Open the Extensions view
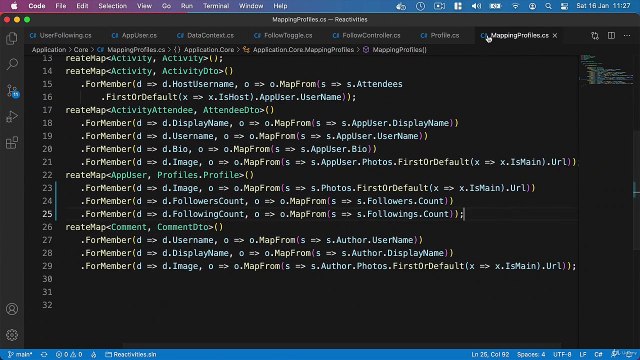 [x=12, y=143]
